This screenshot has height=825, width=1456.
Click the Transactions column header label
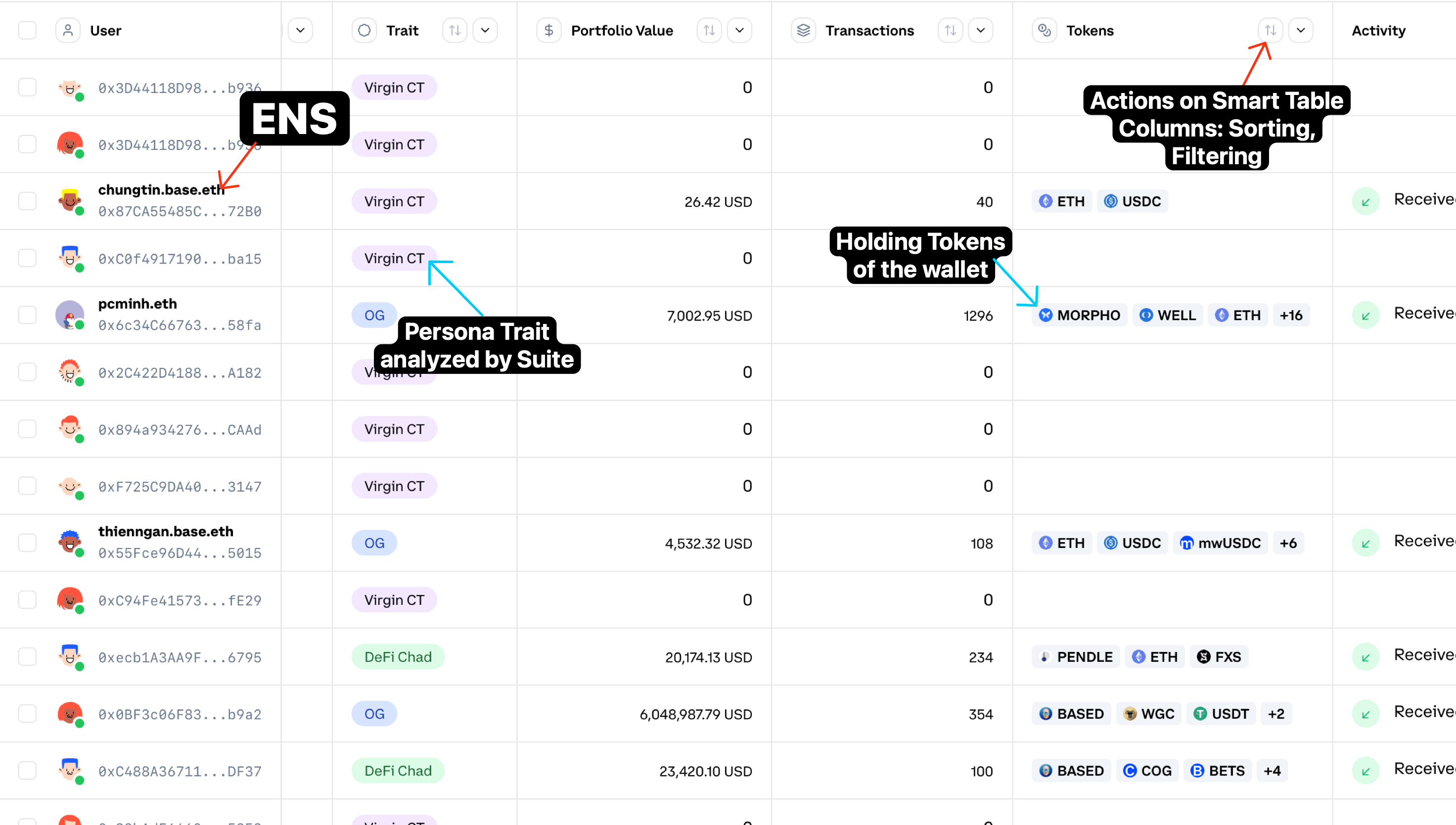click(x=869, y=31)
